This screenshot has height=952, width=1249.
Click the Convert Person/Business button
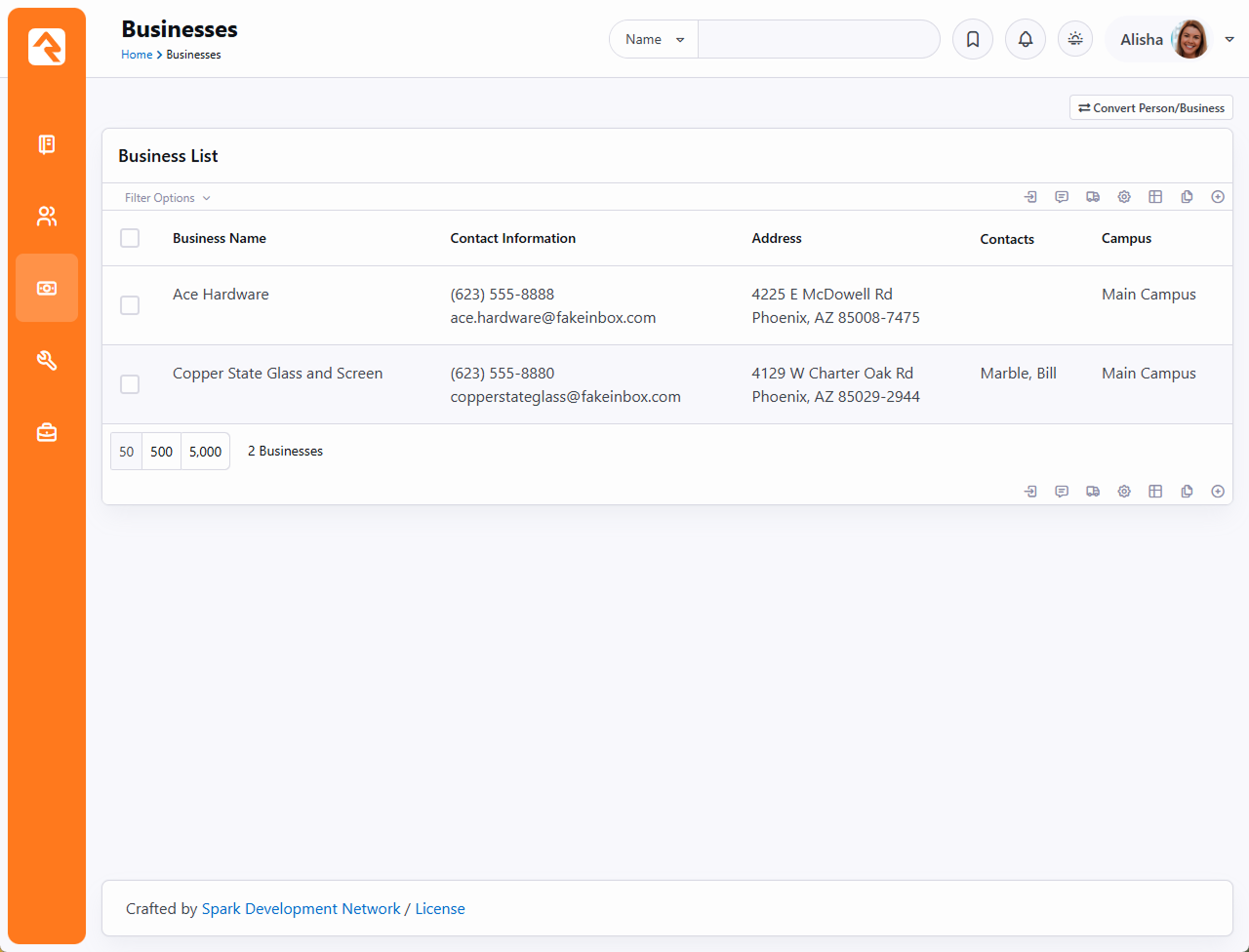pos(1151,108)
